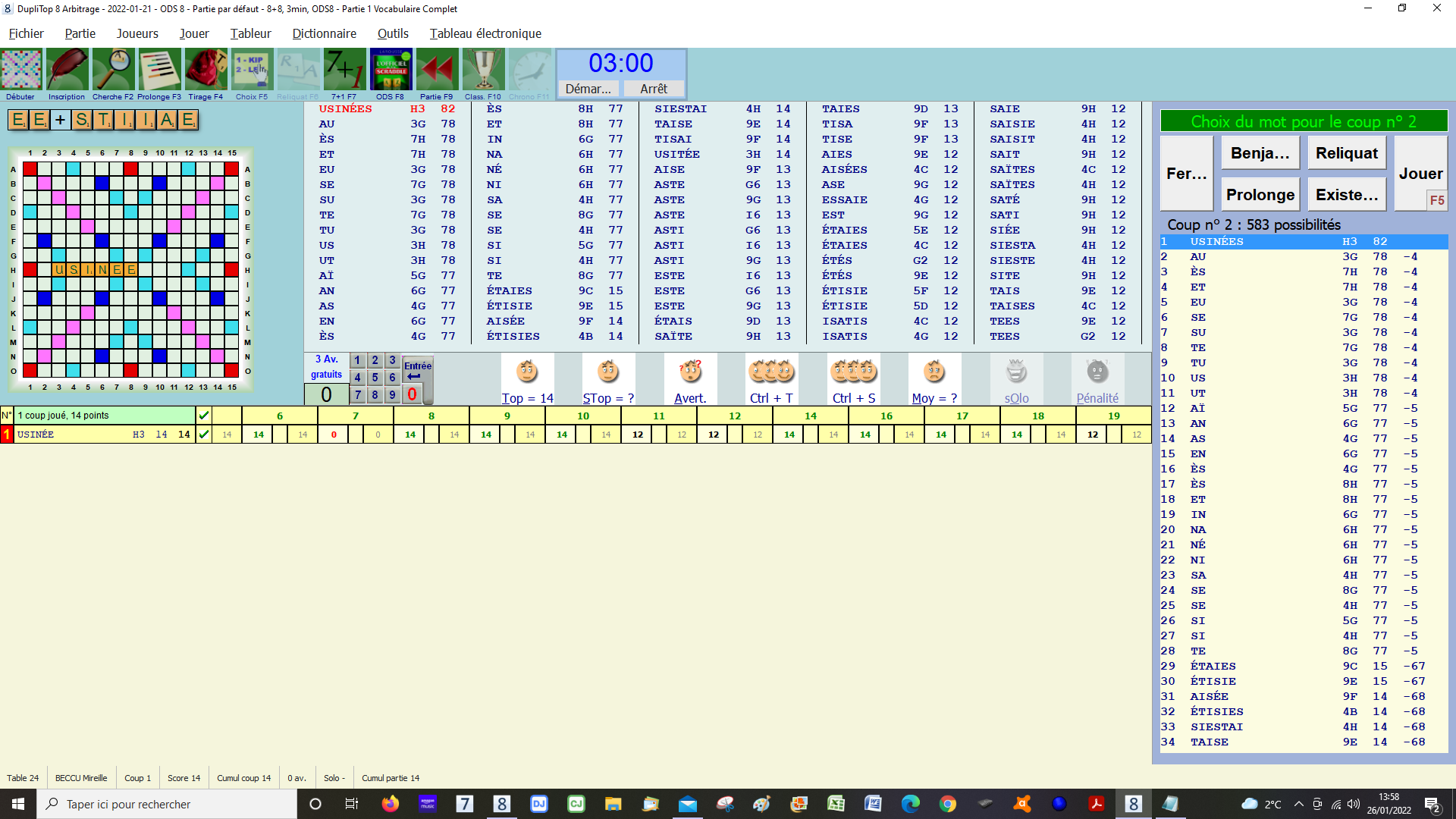Screen dimensions: 1456x819
Task: Click the Reliquat button
Action: [x=1346, y=153]
